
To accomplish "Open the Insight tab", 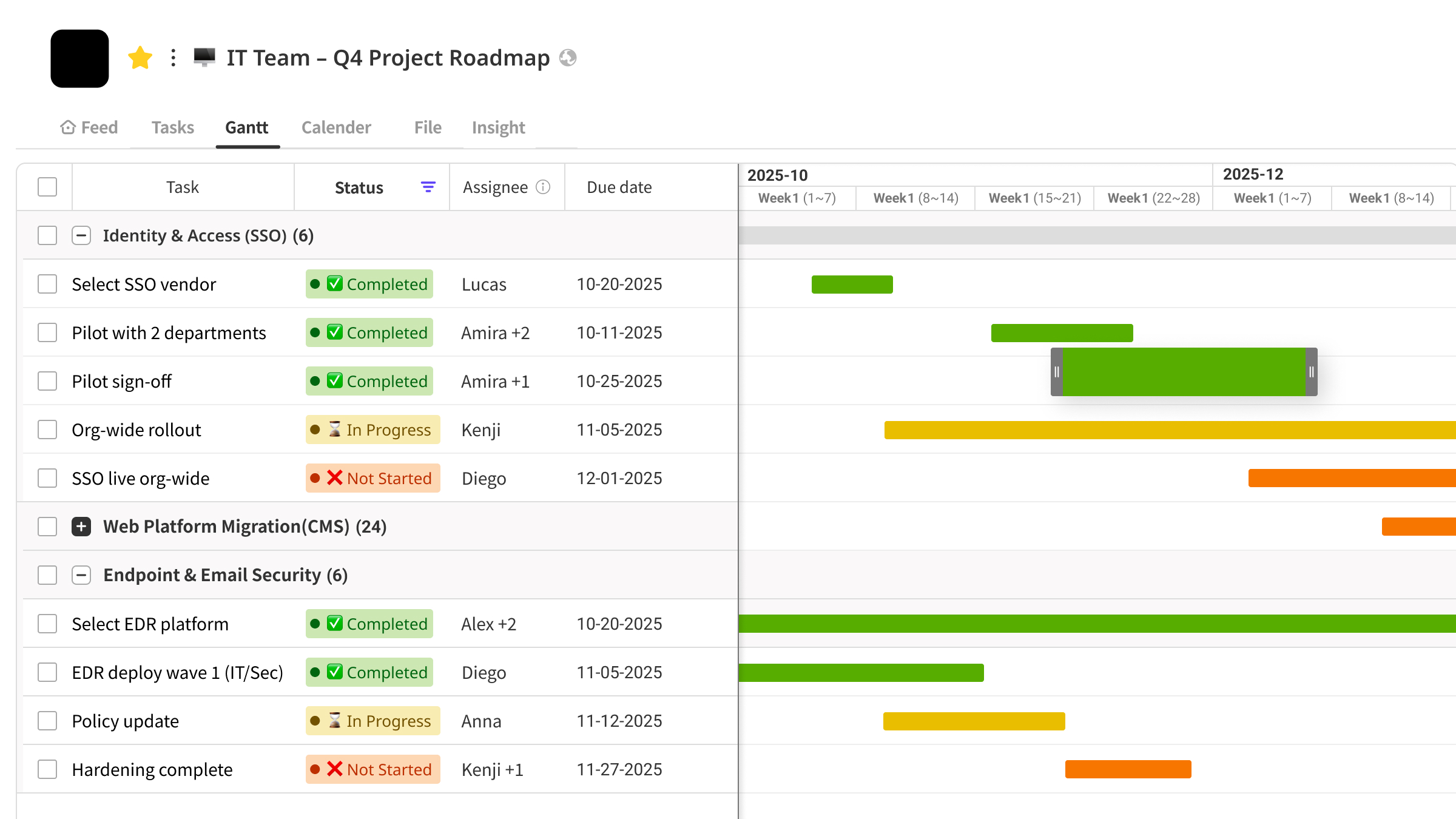I will 499,127.
